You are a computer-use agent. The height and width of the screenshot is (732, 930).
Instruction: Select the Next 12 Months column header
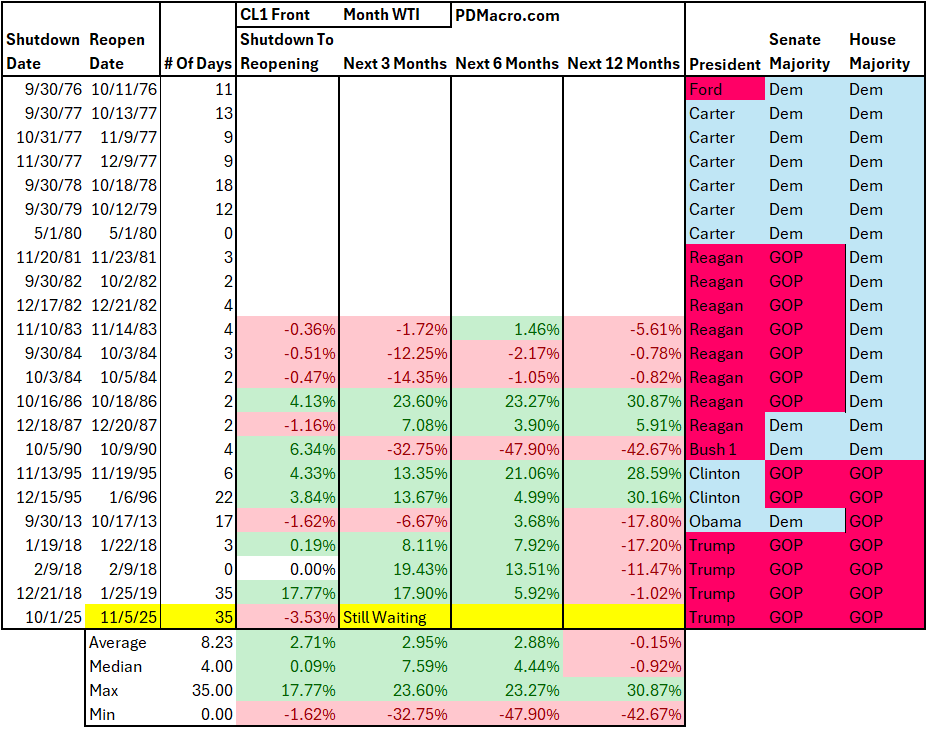click(x=621, y=64)
